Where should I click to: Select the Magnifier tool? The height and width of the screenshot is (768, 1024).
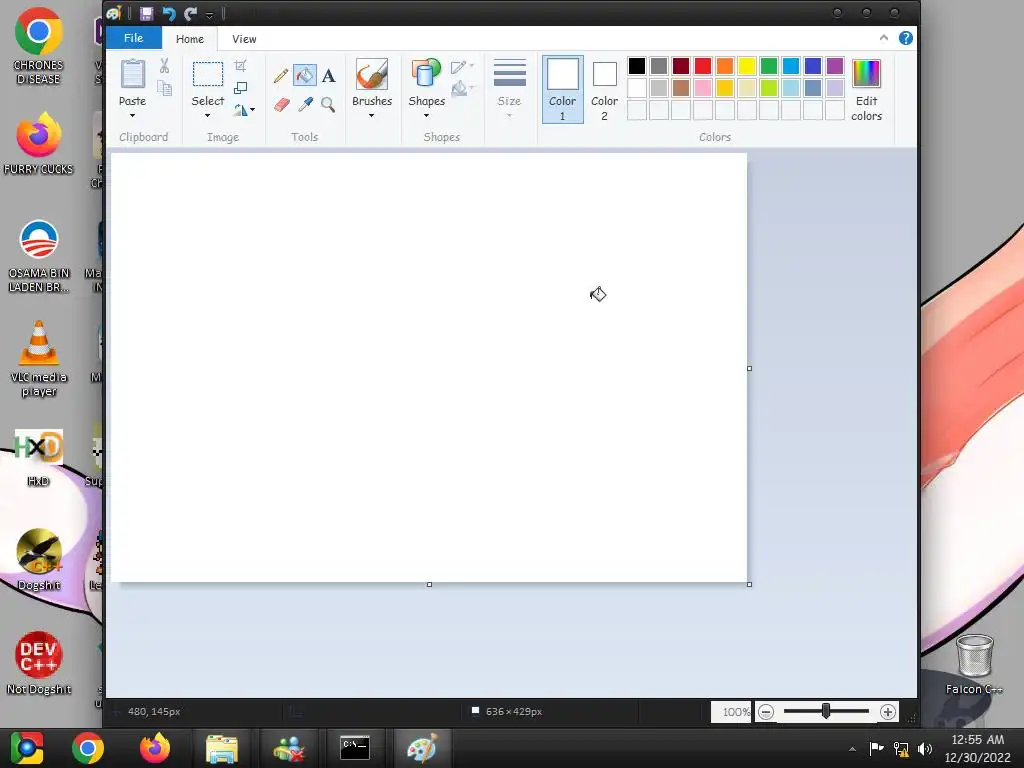[x=328, y=104]
